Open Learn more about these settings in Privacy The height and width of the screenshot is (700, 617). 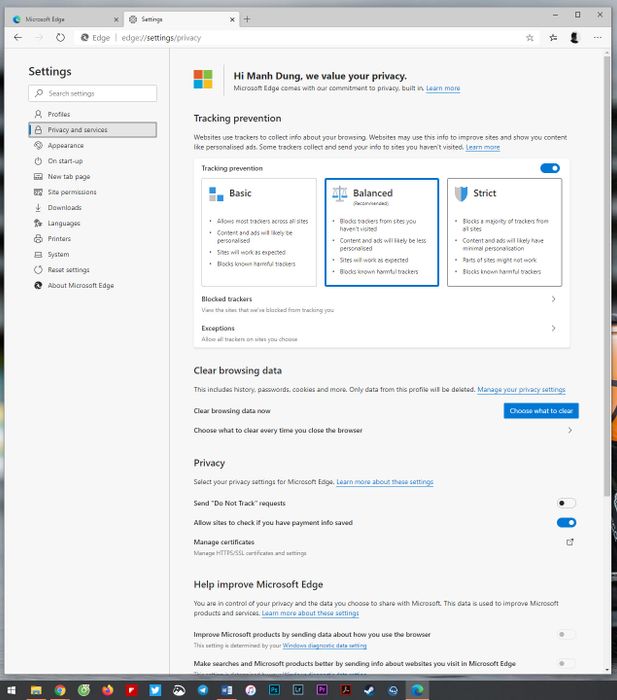pyautogui.click(x=385, y=482)
